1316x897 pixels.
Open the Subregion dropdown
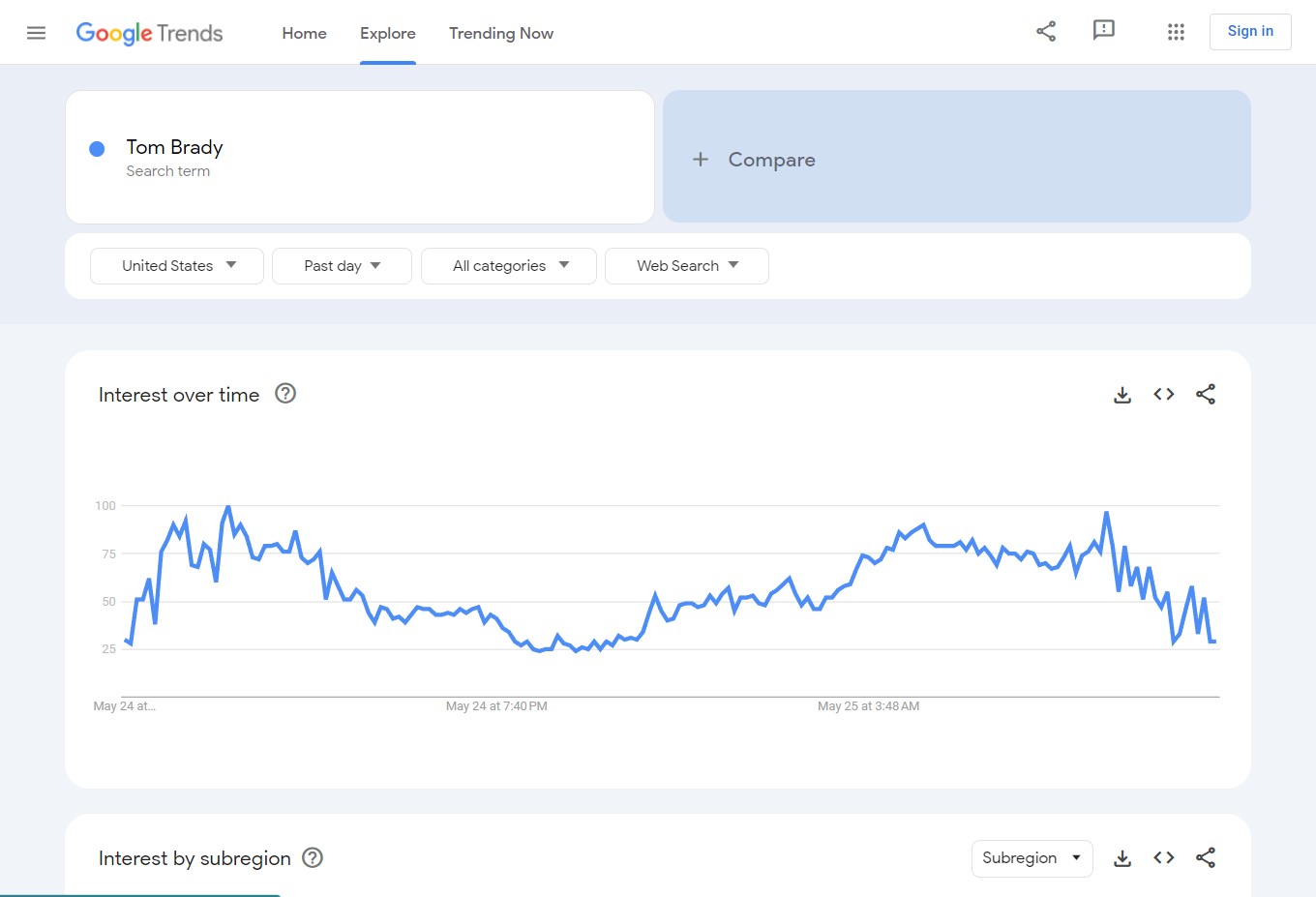point(1032,858)
